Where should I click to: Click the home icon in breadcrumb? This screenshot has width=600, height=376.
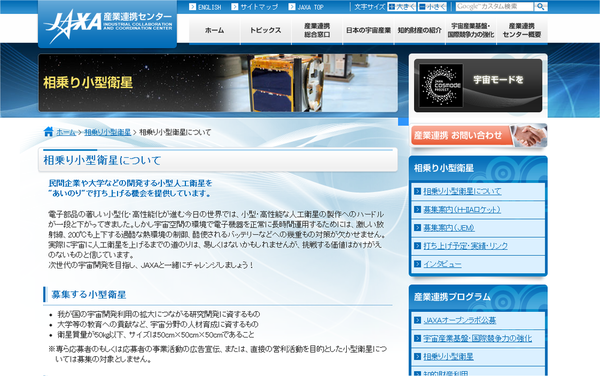coord(49,132)
